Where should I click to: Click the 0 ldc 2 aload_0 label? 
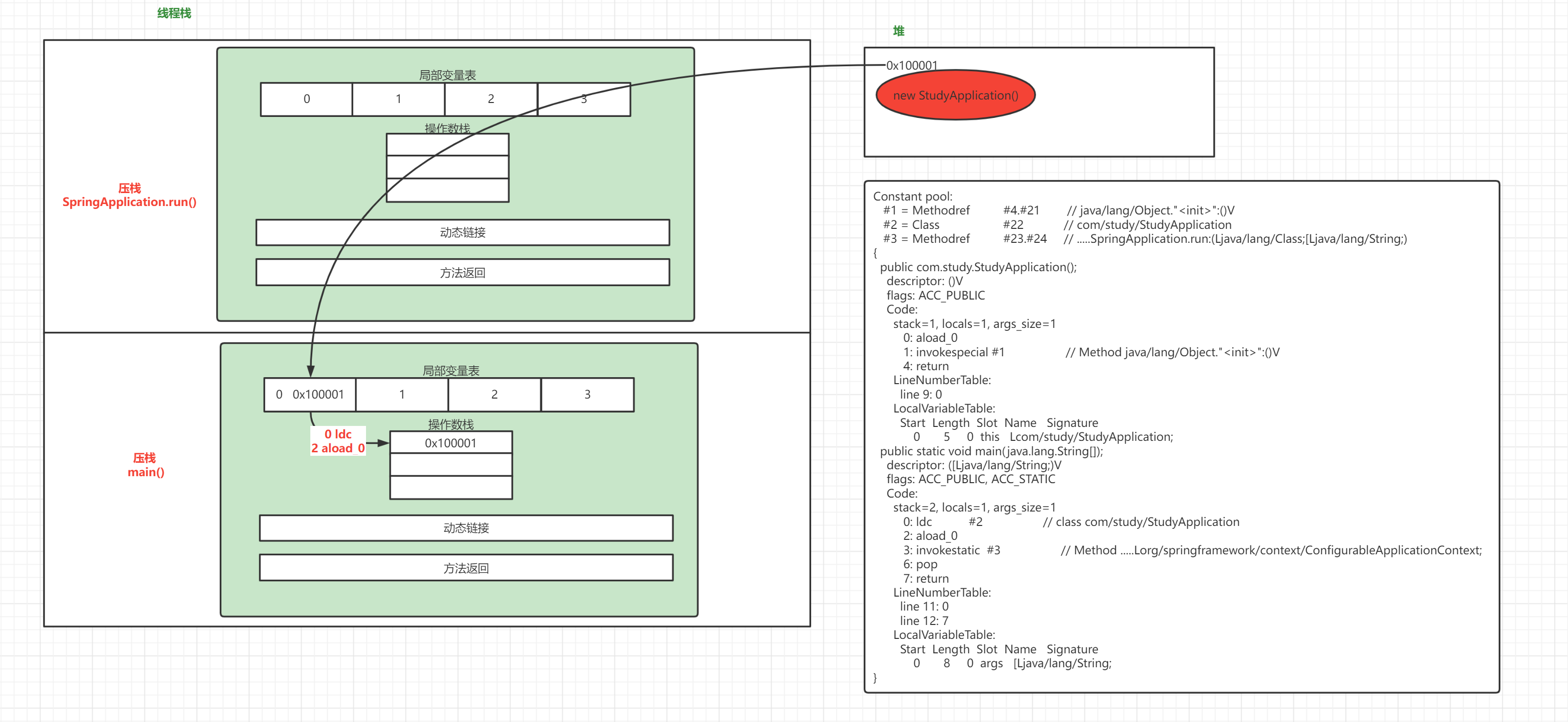click(x=338, y=440)
